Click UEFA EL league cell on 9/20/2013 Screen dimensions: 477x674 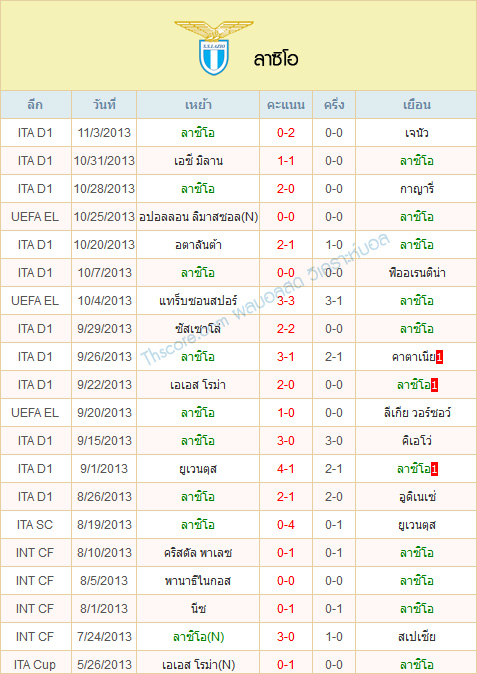pos(35,413)
